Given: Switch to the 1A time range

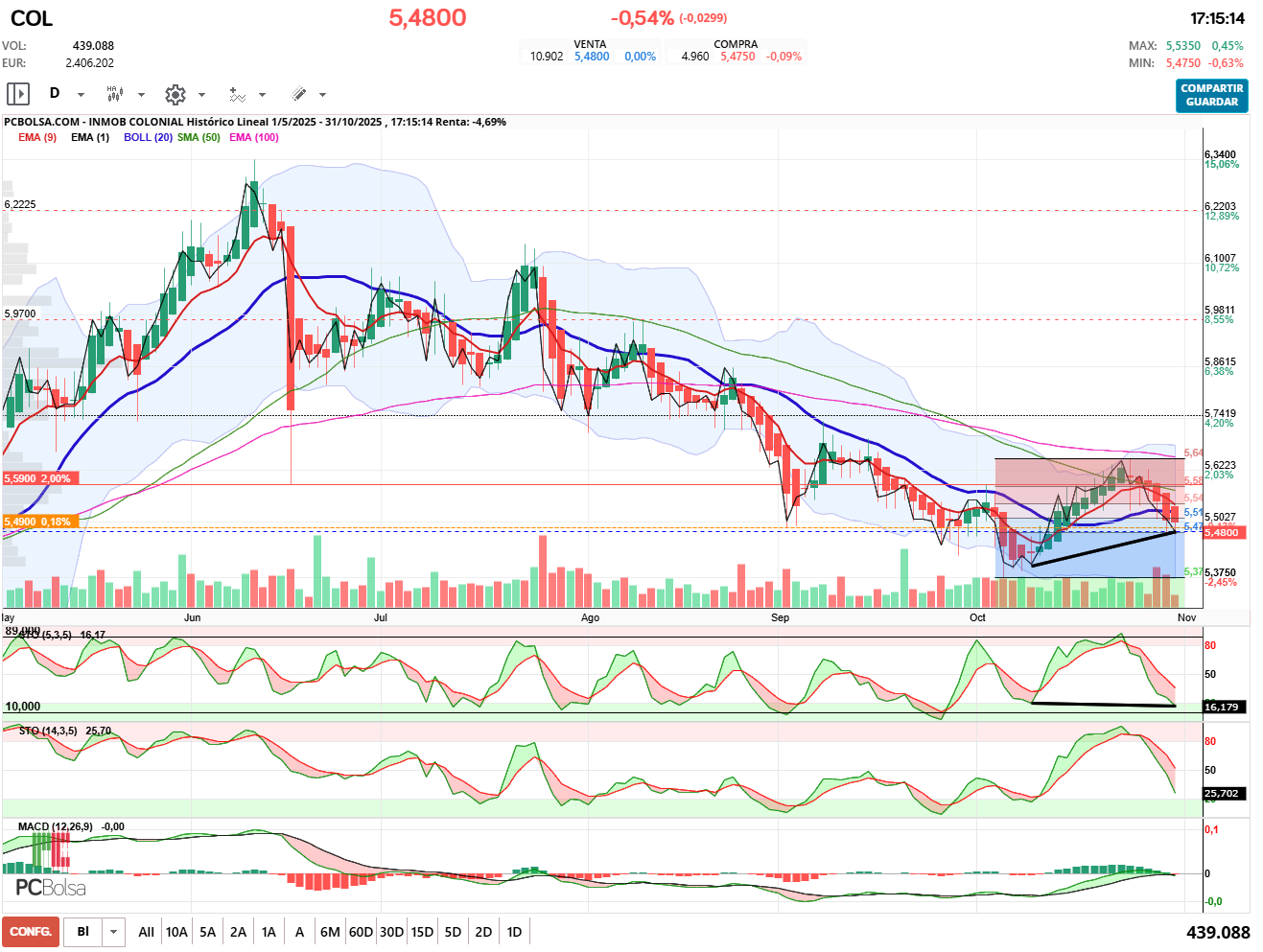Looking at the screenshot, I should 269,932.
